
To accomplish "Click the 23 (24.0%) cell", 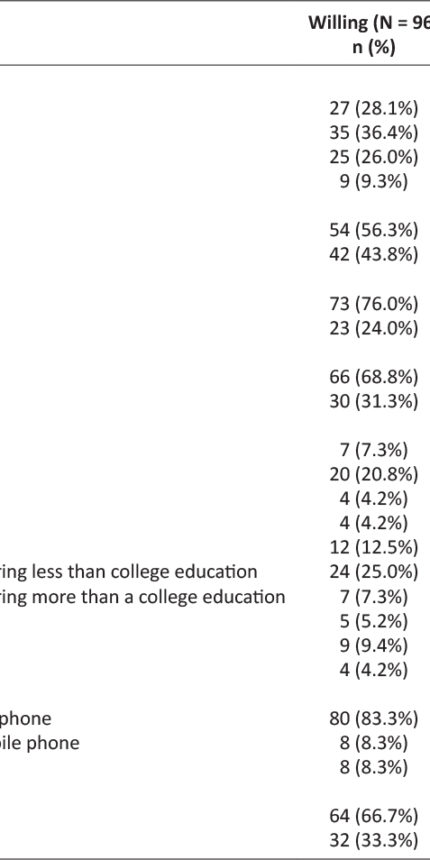I will pos(374,328).
